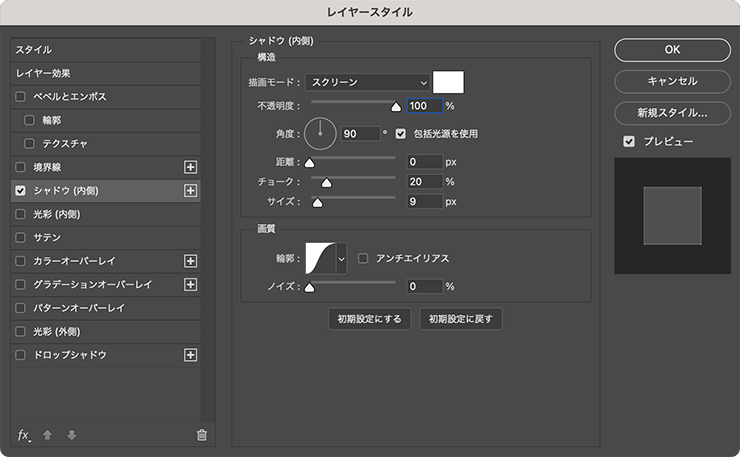This screenshot has width=740, height=457.
Task: Click the move effect up arrow
Action: point(48,435)
